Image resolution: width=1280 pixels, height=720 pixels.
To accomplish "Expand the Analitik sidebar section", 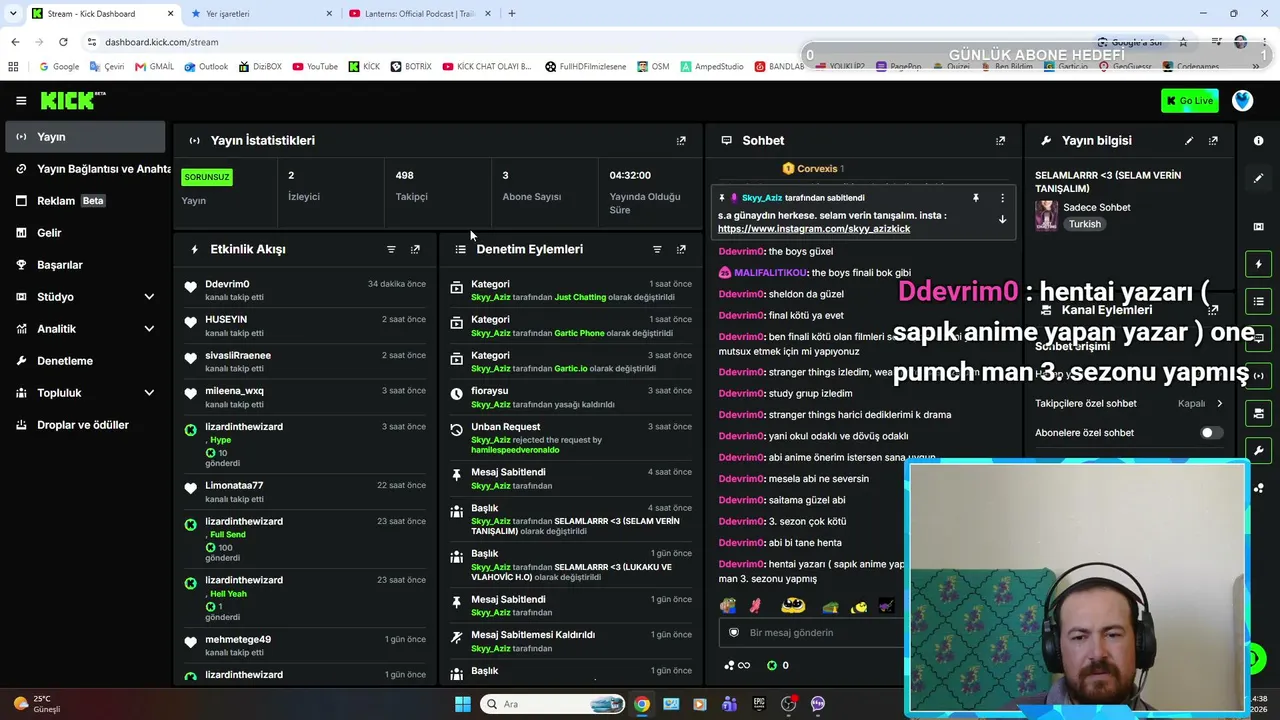I will point(149,329).
